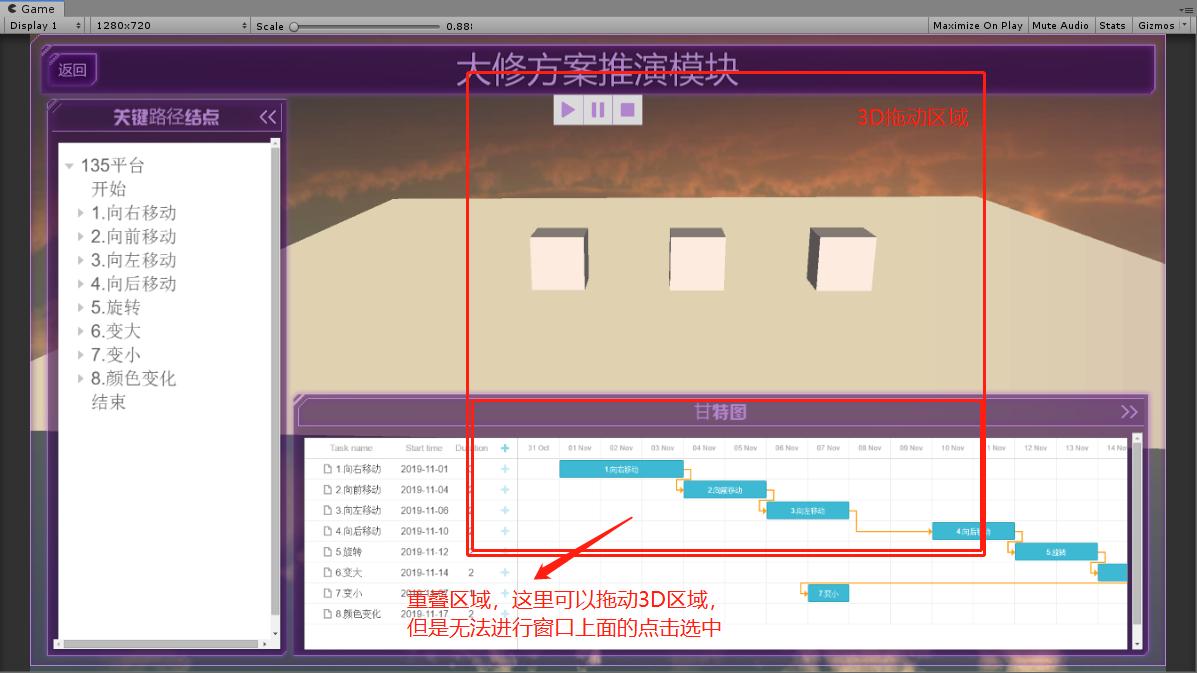The height and width of the screenshot is (673, 1197).
Task: Click the tree panel horizontal scrollbar
Action: pyautogui.click(x=160, y=644)
